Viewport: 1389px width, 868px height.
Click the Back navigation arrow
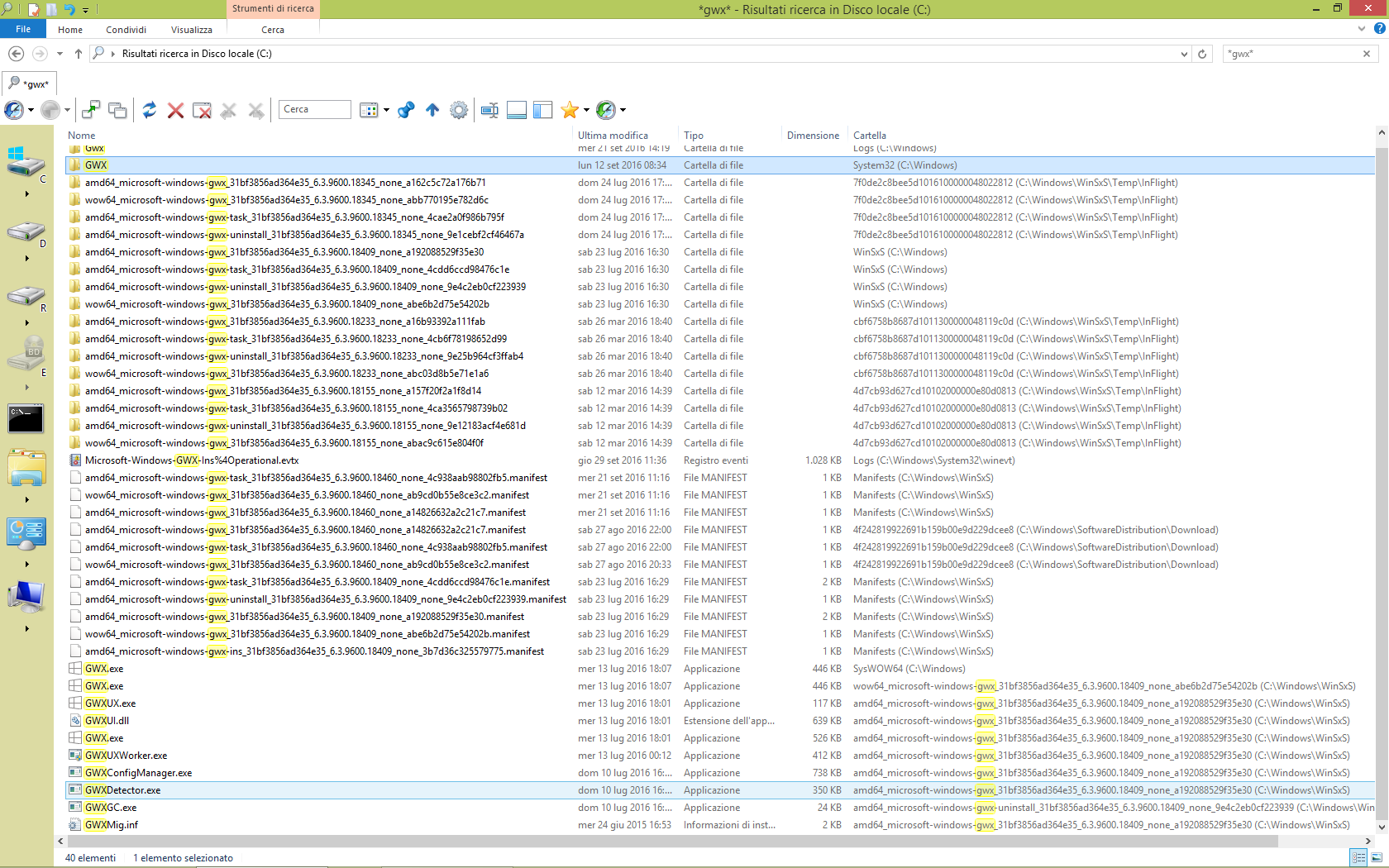tap(16, 54)
